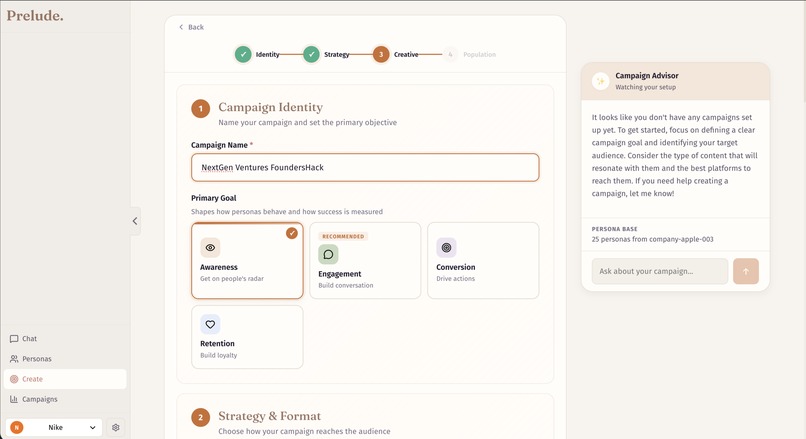Click the Primary Goal label
This screenshot has width=806, height=439.
click(x=214, y=198)
